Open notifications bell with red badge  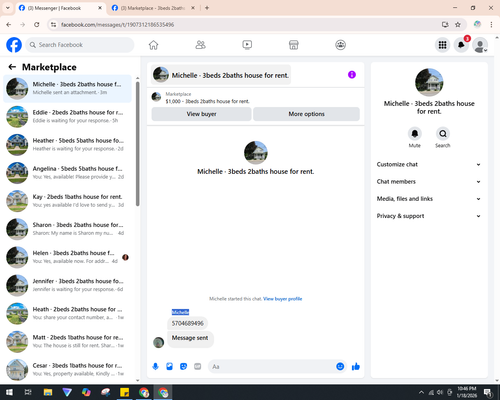tap(461, 45)
